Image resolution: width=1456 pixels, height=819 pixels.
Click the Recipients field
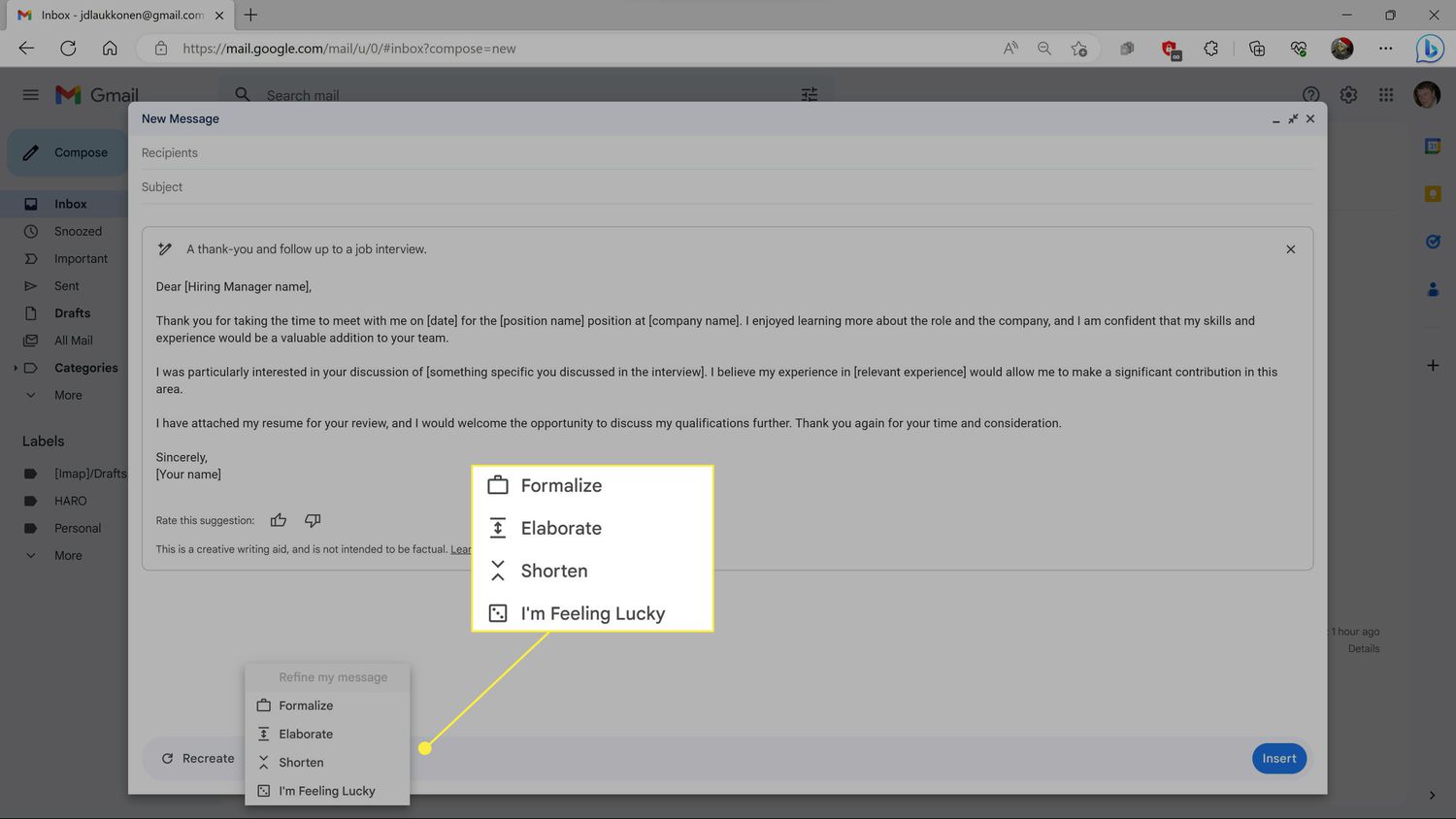click(679, 153)
